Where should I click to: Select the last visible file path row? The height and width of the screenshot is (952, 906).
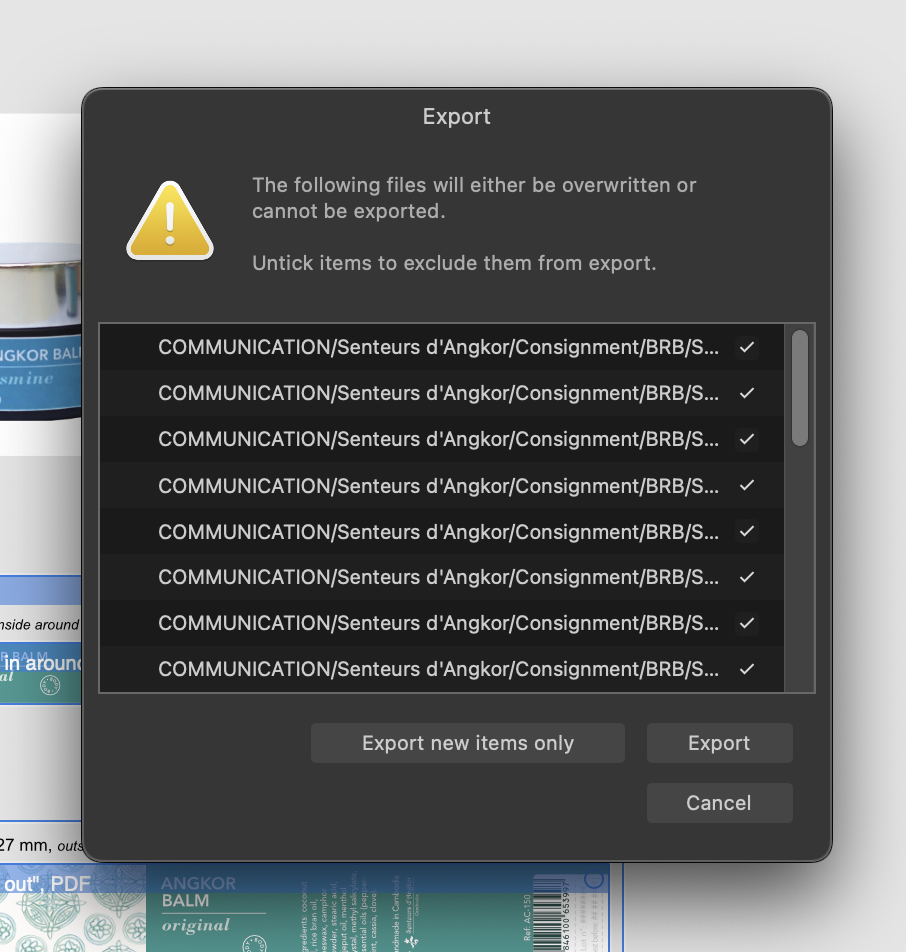(442, 669)
